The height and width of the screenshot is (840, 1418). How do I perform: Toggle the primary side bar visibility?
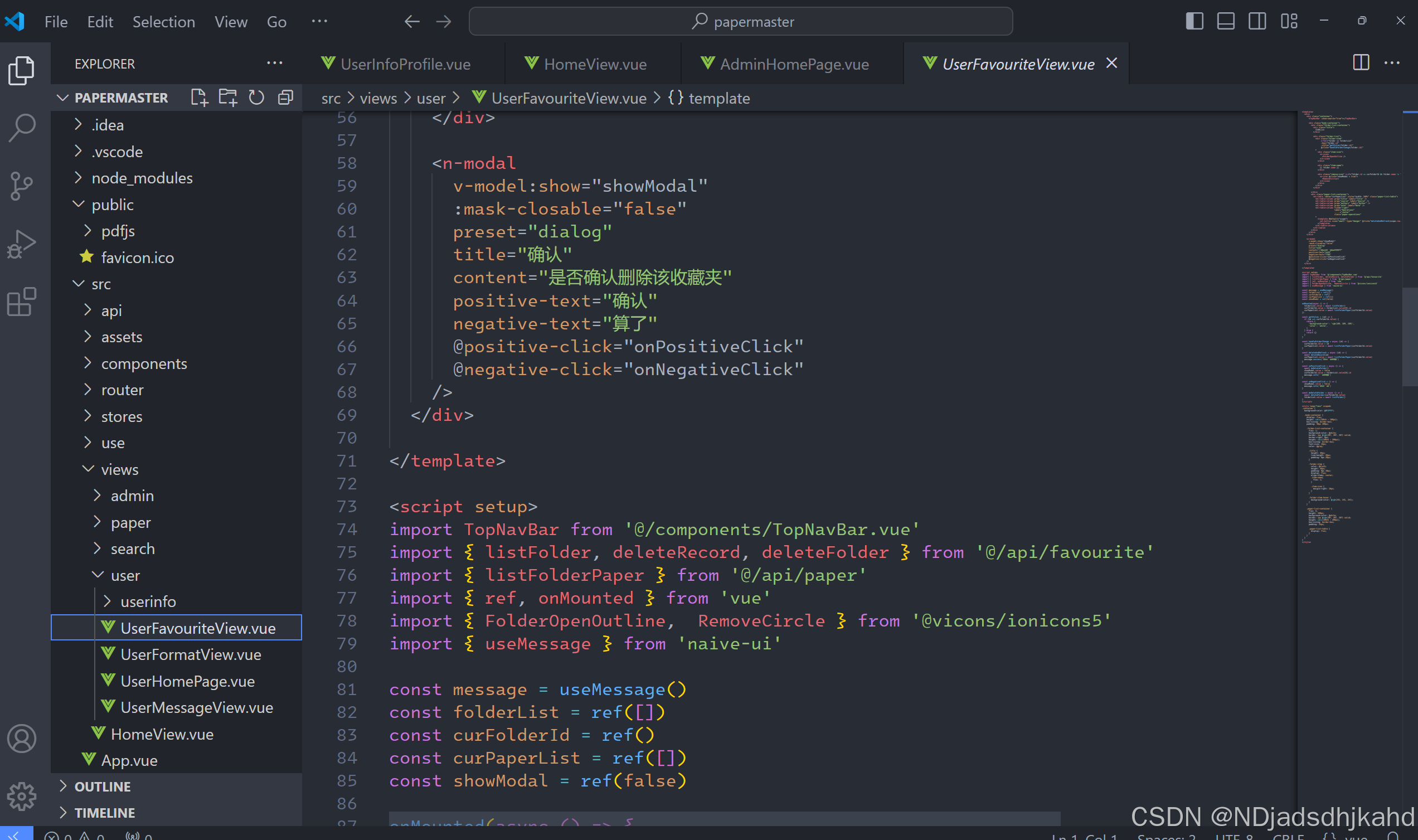[1194, 22]
